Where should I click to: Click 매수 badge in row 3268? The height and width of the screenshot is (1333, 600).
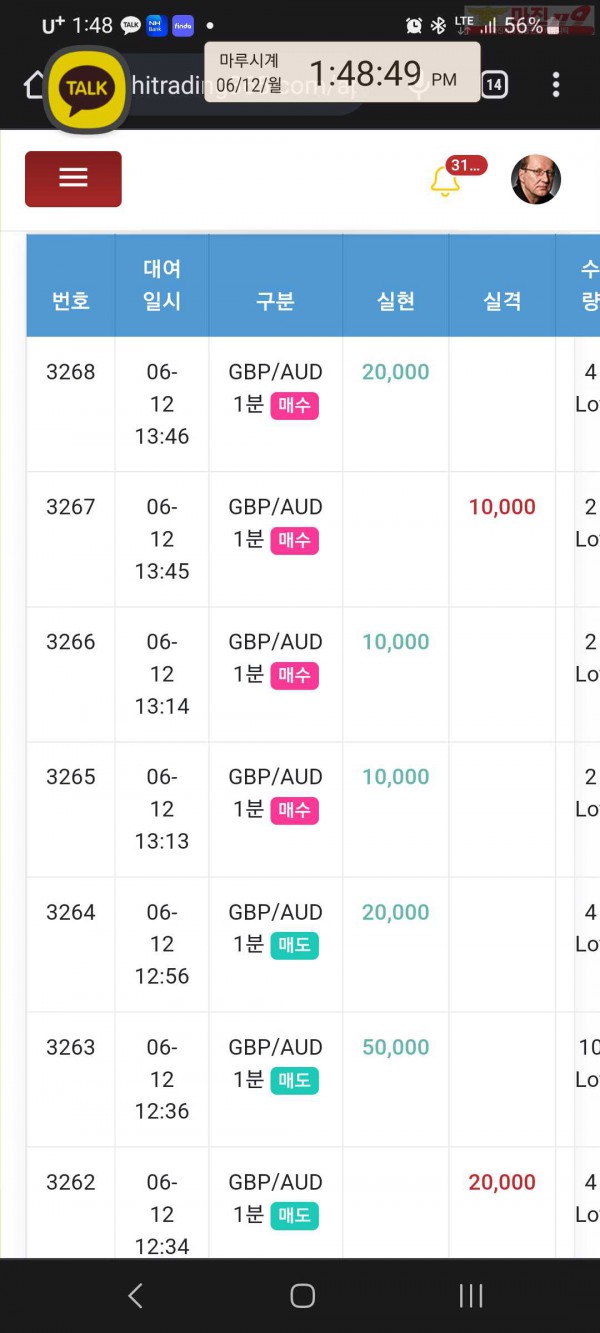pyautogui.click(x=294, y=405)
